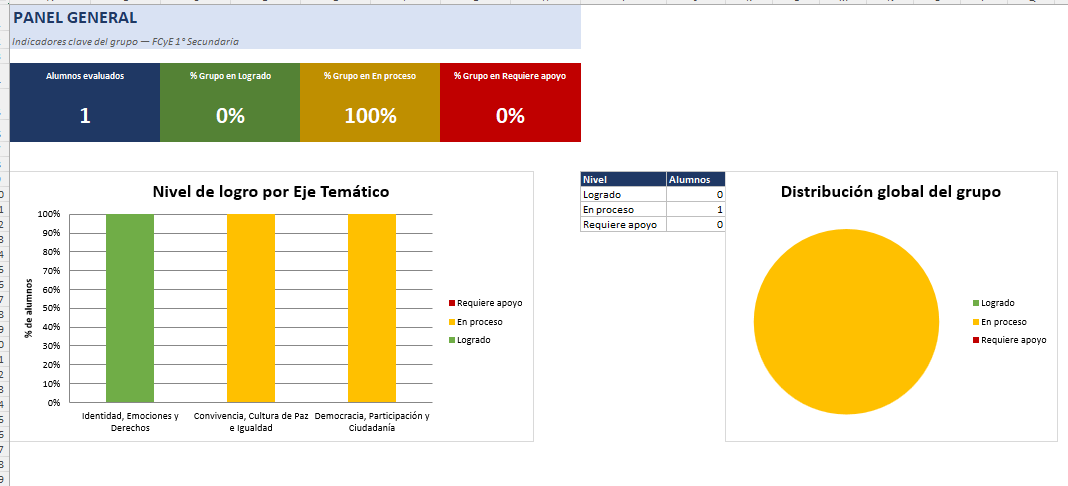Select the chart title 'Distribución global del grupo'
The width and height of the screenshot is (1068, 486).
891,192
